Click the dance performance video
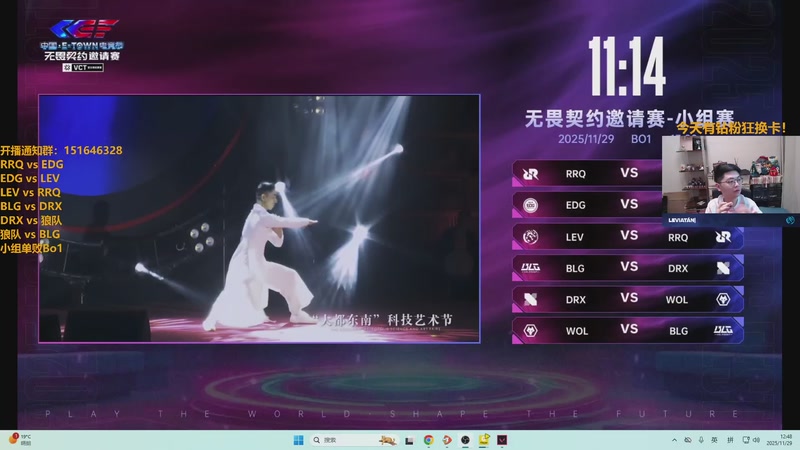The image size is (800, 450). [259, 218]
